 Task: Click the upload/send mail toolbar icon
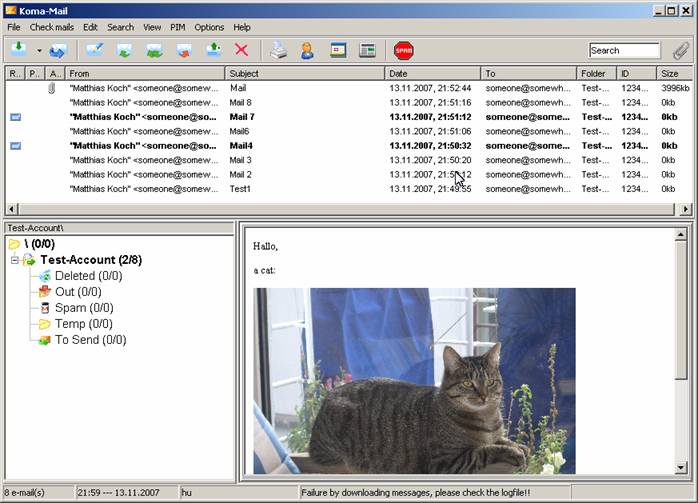point(214,49)
